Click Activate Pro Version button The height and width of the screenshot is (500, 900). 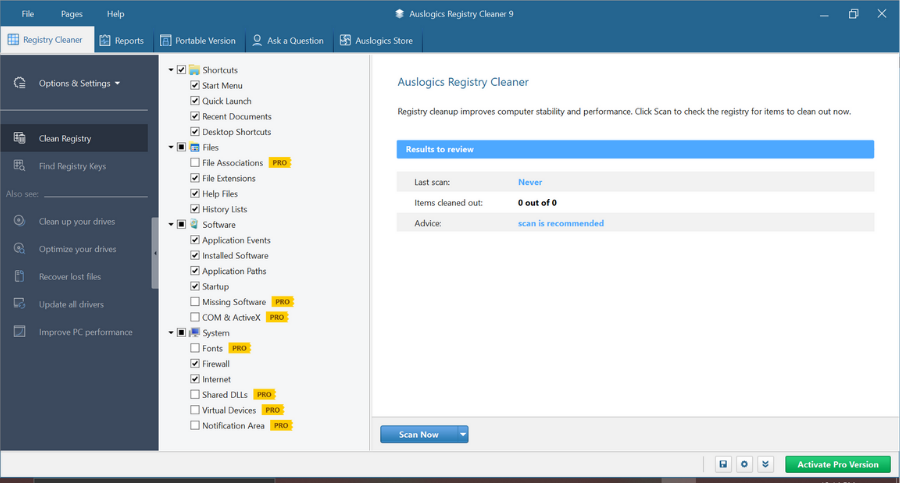[837, 464]
